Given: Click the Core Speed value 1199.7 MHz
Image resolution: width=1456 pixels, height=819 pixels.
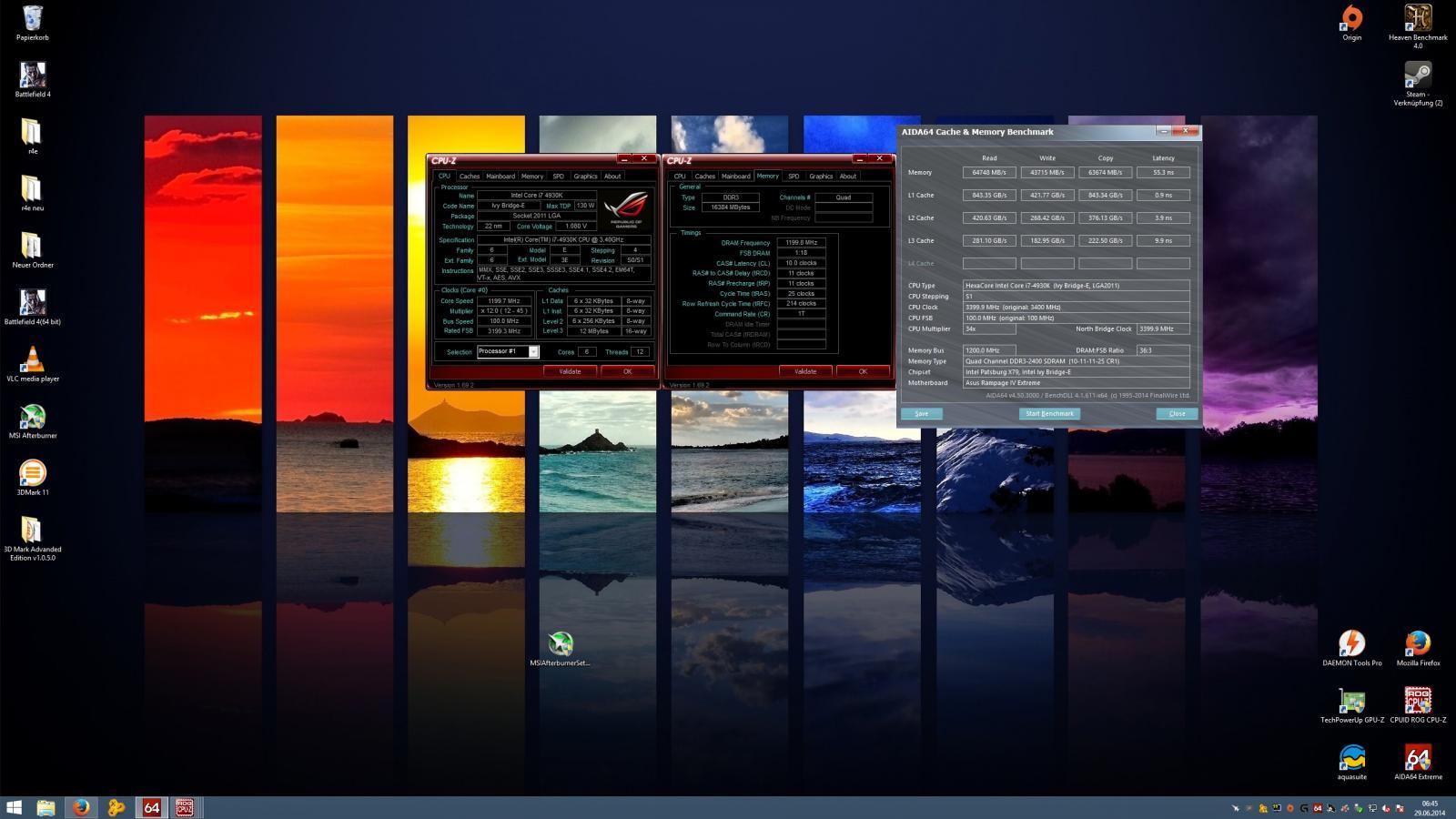Looking at the screenshot, I should (504, 301).
